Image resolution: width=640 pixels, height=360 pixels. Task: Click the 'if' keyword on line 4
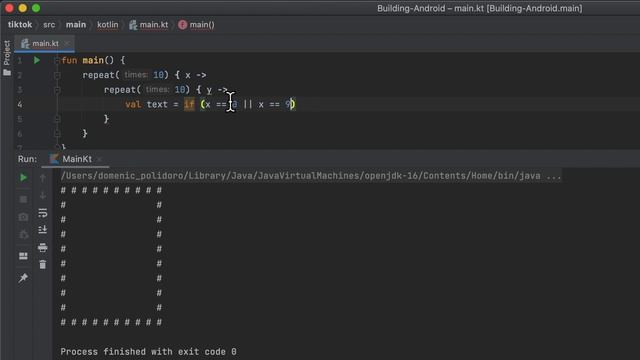coord(189,104)
